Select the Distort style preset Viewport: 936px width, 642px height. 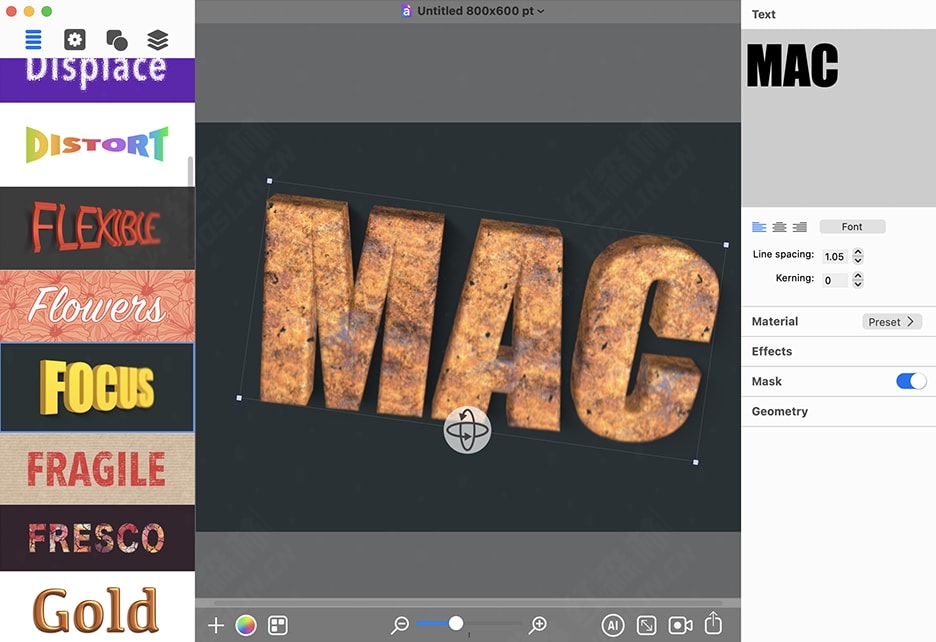[x=97, y=145]
